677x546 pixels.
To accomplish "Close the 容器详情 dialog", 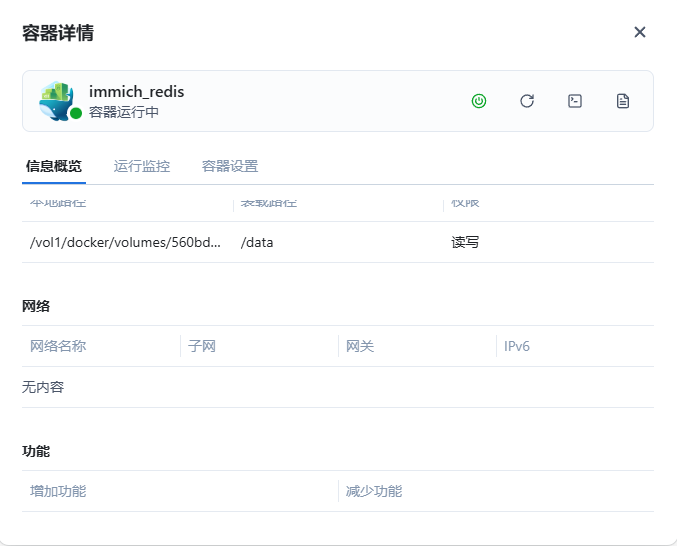I will (x=640, y=32).
